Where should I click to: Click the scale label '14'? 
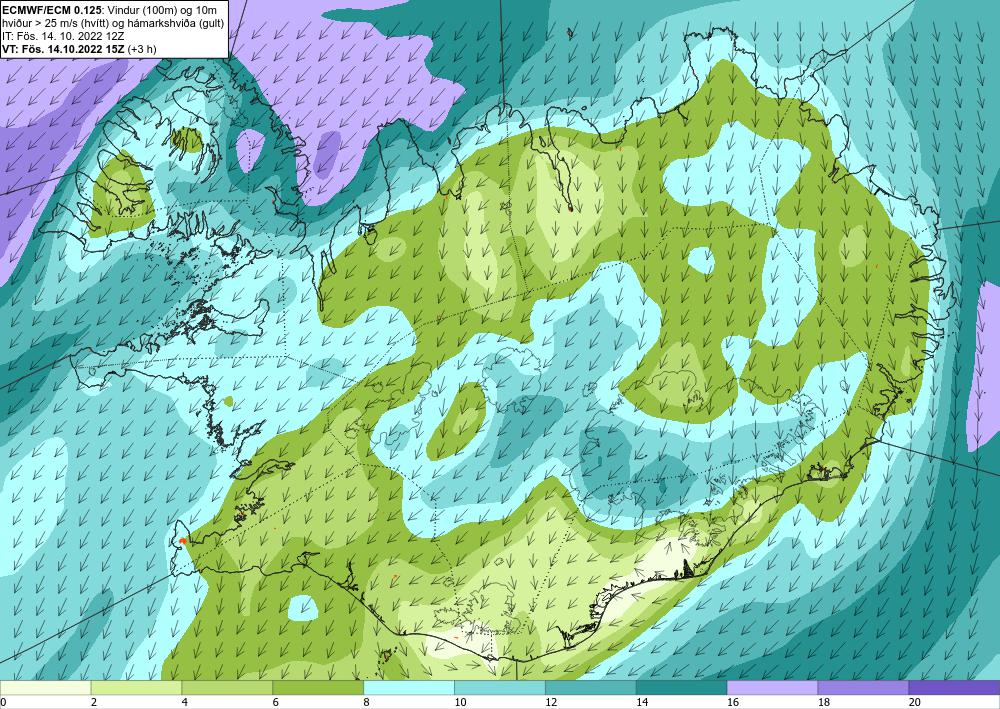click(x=642, y=703)
